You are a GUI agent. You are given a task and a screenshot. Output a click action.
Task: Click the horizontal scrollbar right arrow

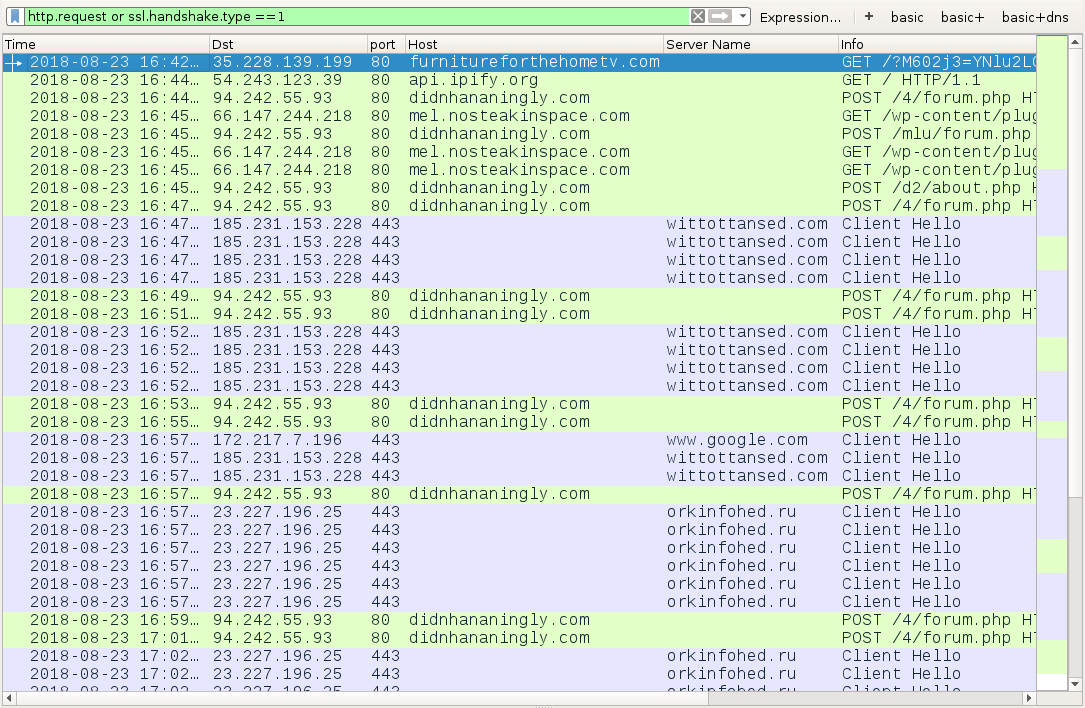point(1029,698)
